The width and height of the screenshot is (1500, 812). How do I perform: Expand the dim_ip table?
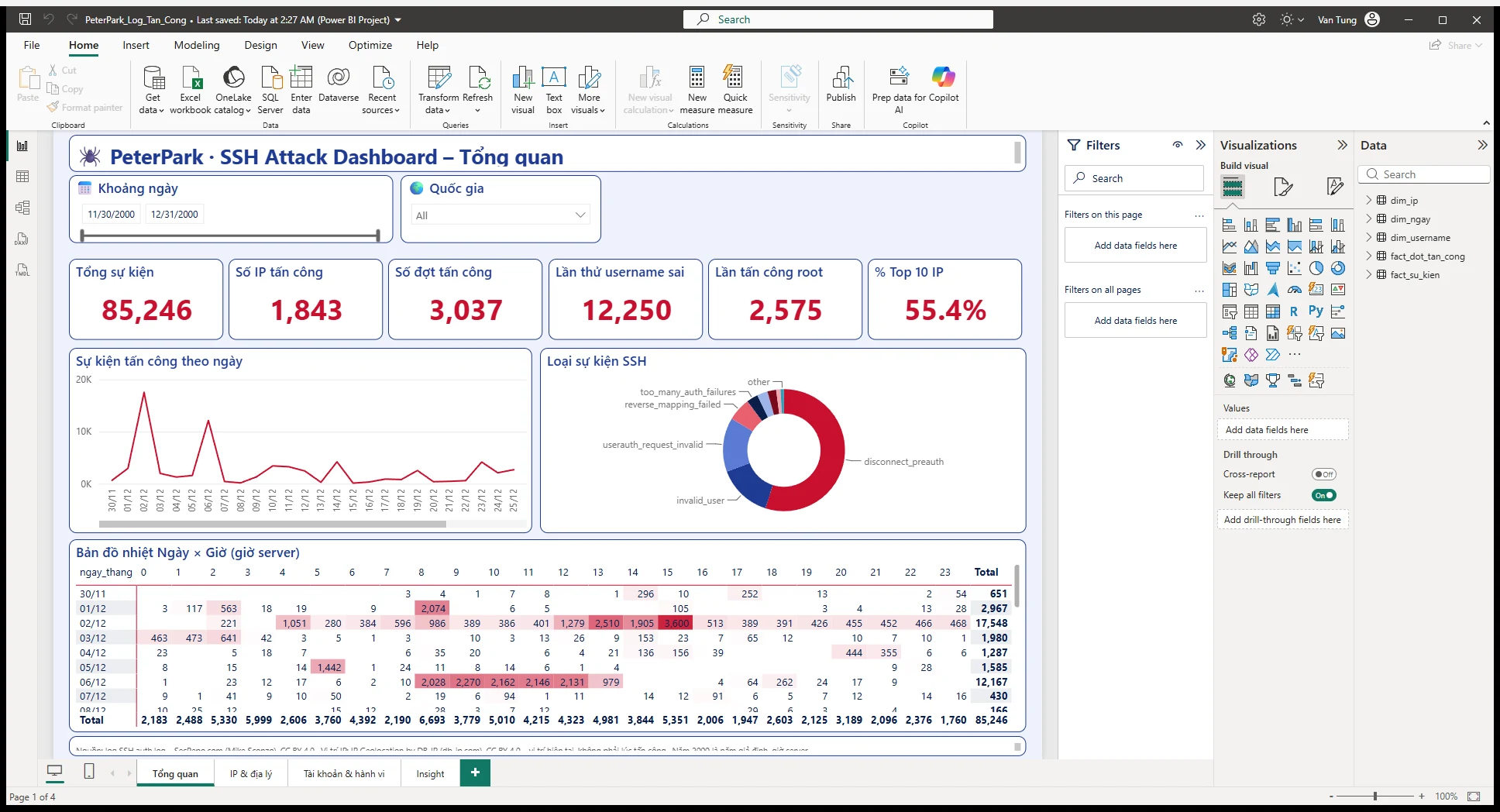coord(1368,201)
